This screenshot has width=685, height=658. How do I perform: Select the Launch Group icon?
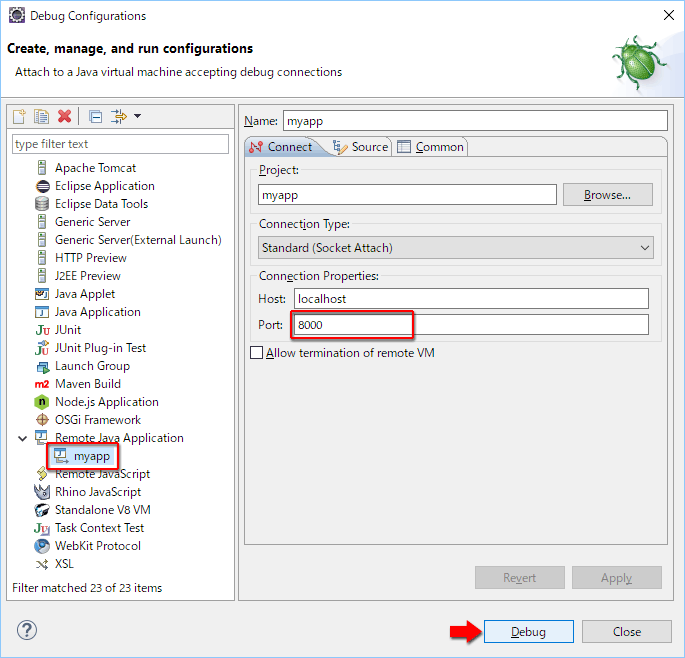pyautogui.click(x=43, y=366)
